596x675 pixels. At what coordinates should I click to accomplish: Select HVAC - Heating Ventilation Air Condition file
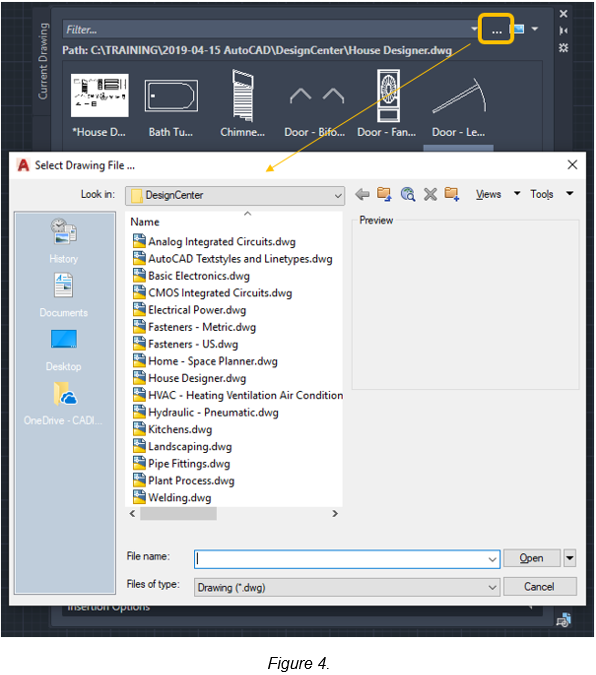point(245,396)
